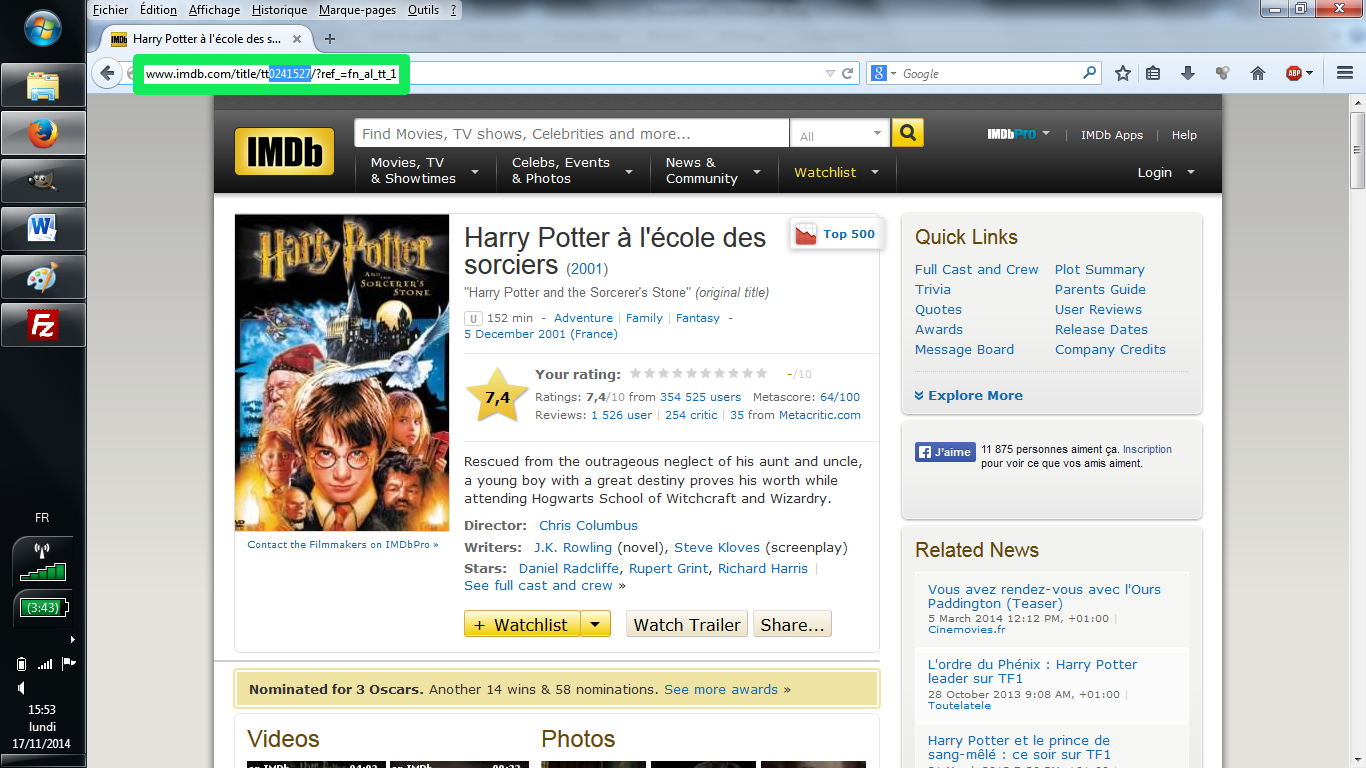1366x768 pixels.
Task: Open Firefox from the taskbar
Action: [43, 133]
